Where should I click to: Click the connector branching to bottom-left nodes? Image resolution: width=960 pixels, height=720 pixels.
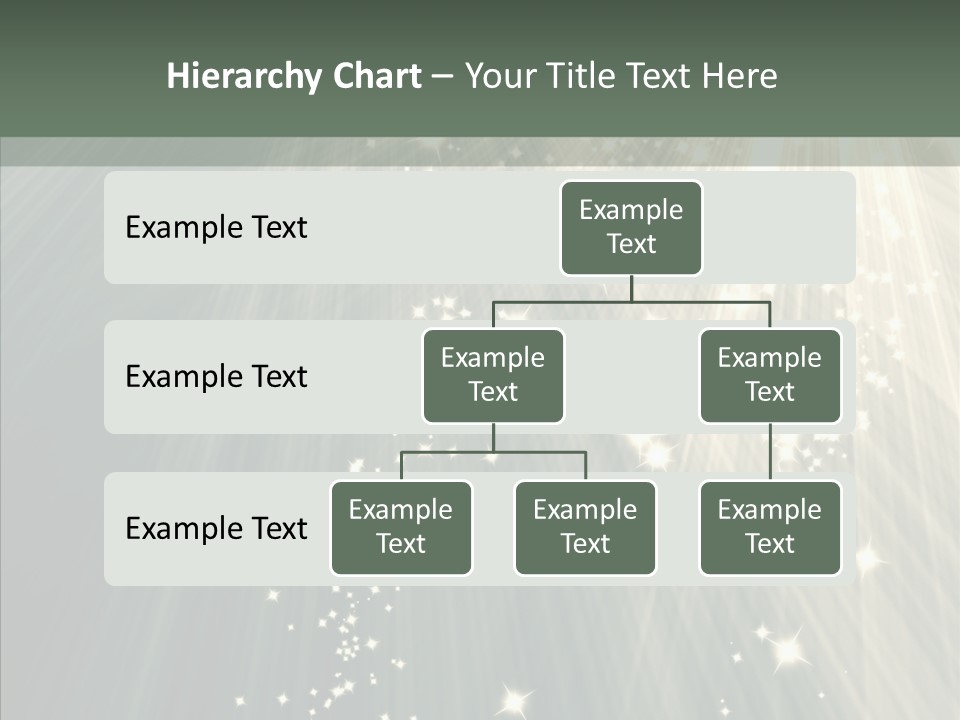[493, 450]
